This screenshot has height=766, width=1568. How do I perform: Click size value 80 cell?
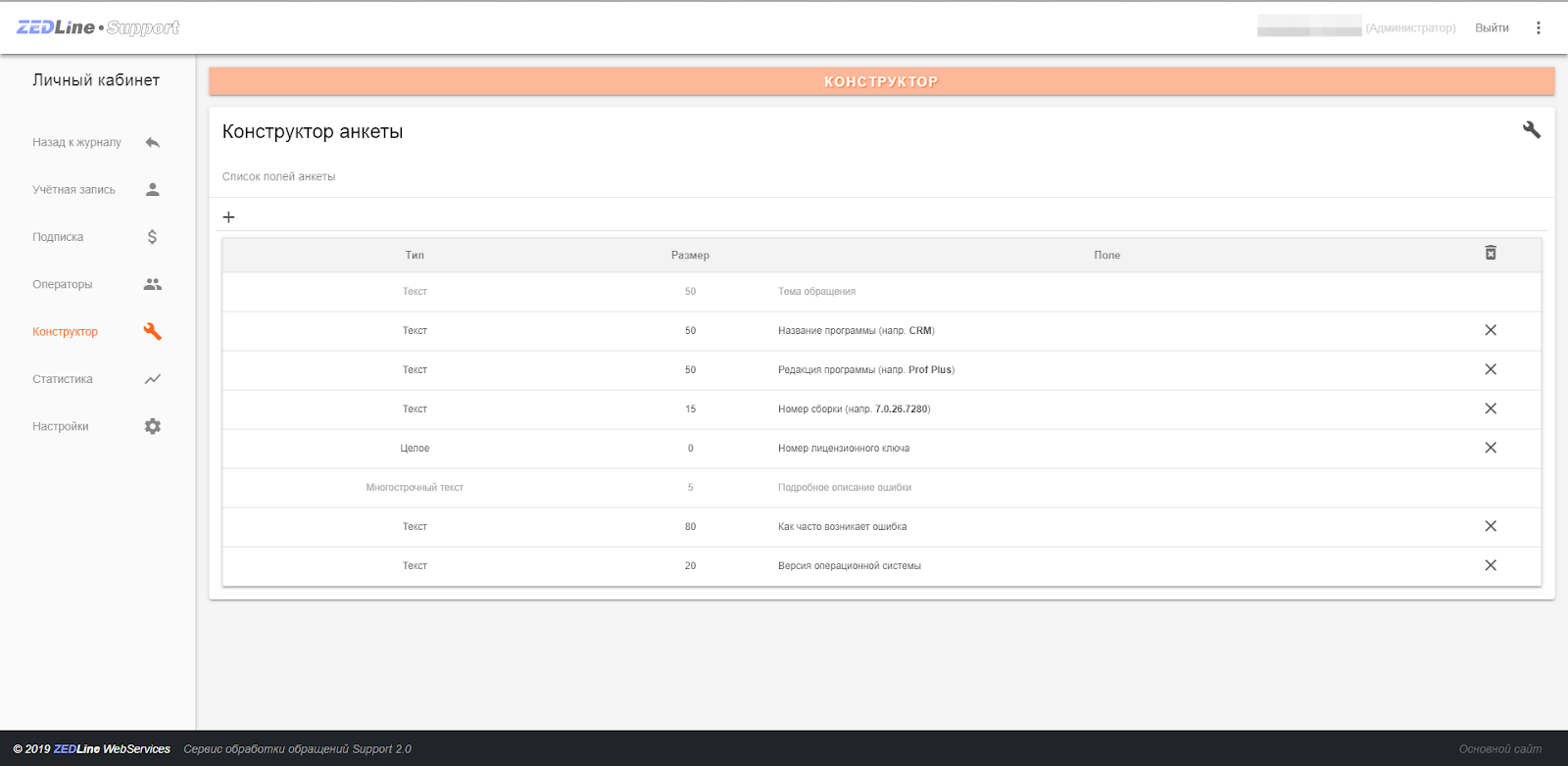coord(690,527)
